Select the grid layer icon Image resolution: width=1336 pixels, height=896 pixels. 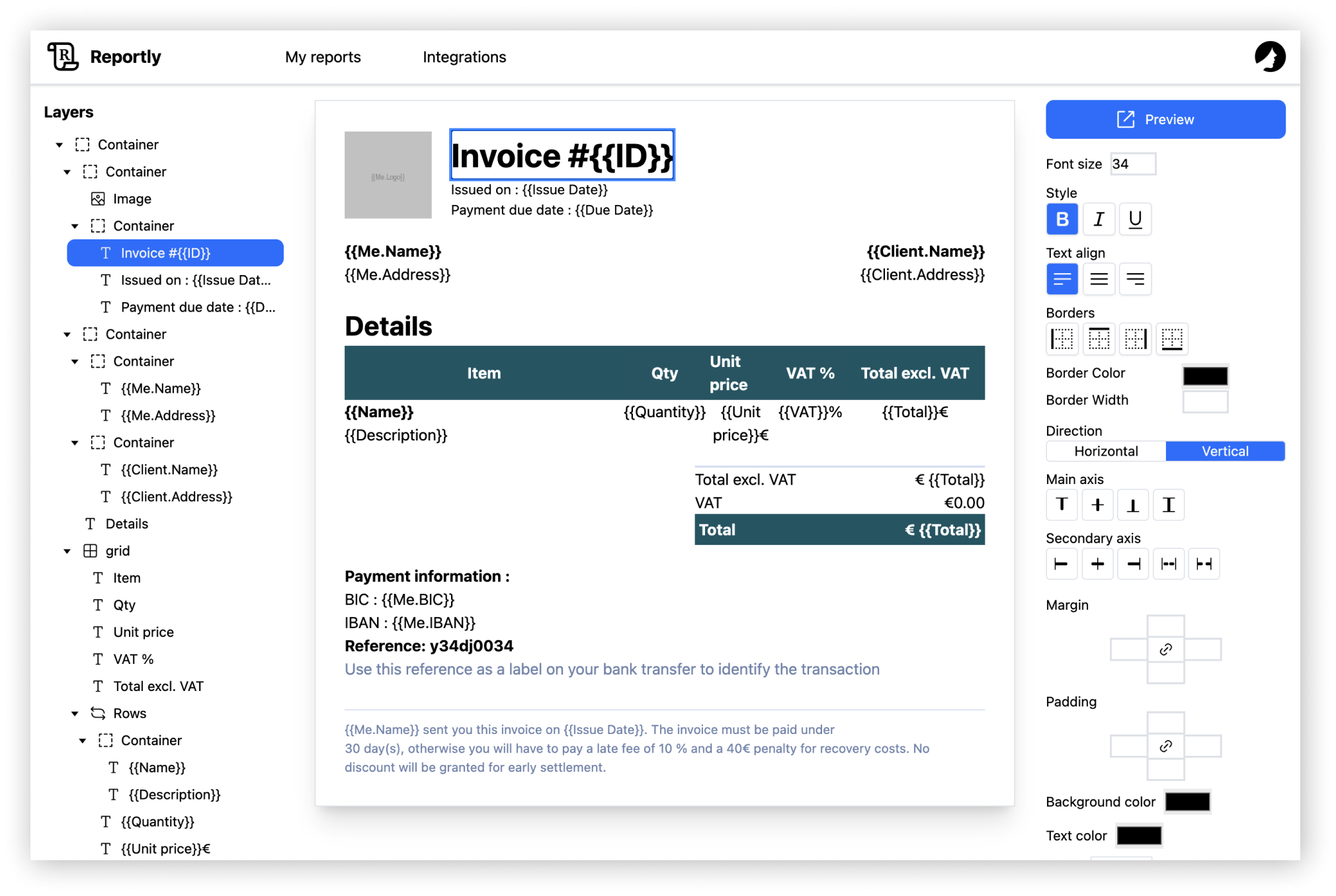(x=91, y=551)
